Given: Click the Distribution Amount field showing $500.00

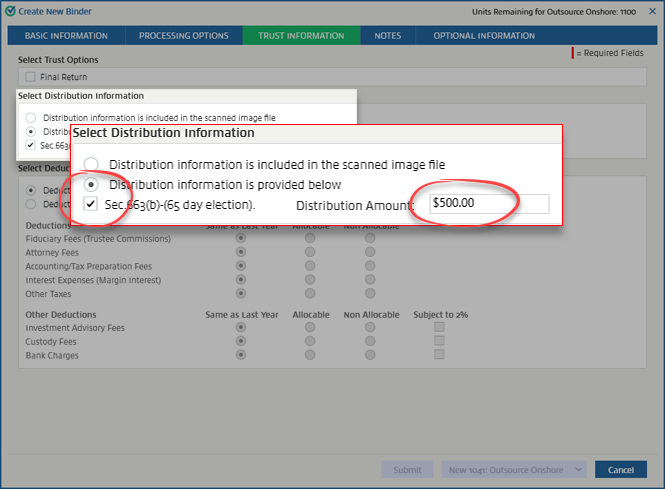Looking at the screenshot, I should [488, 203].
